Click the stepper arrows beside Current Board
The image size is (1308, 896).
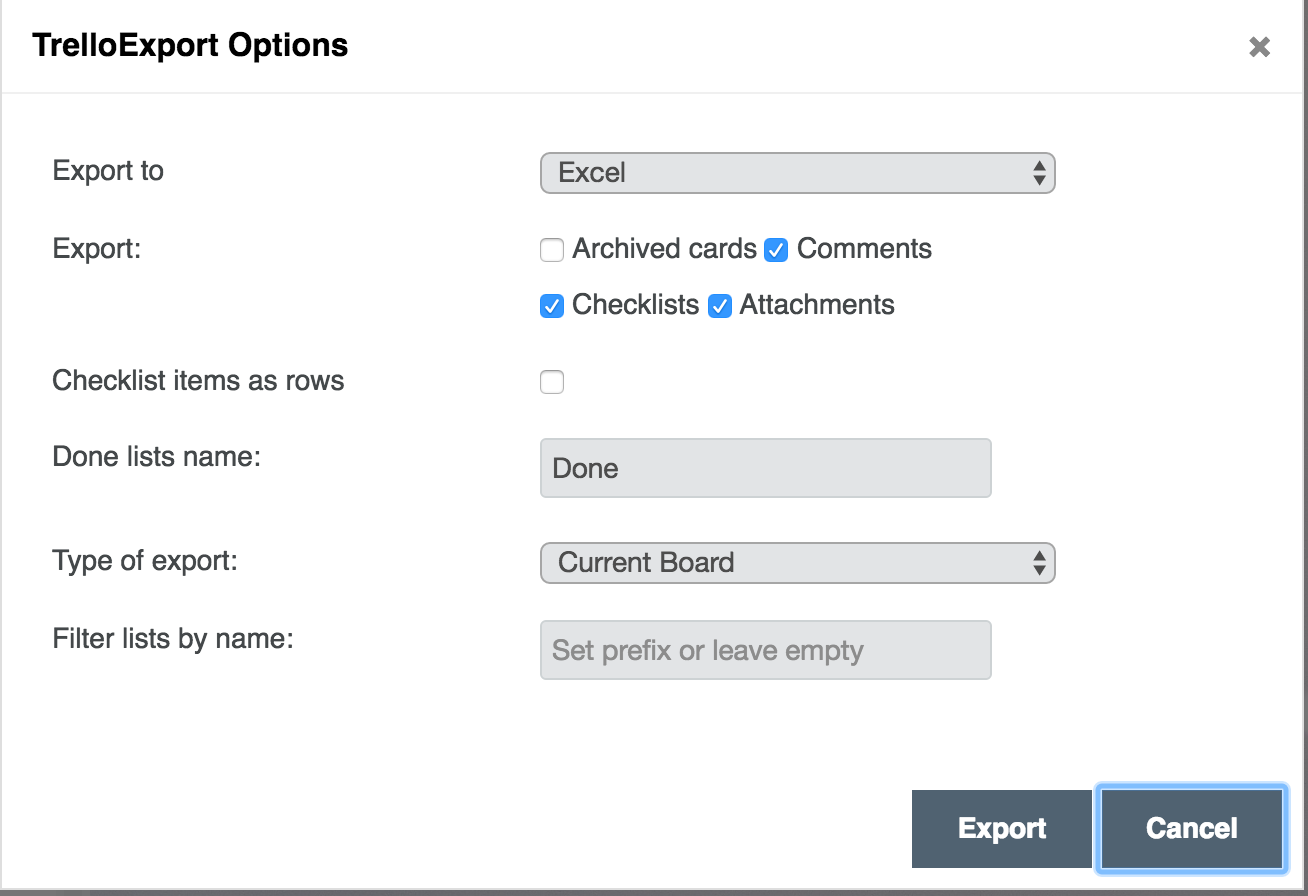1042,562
